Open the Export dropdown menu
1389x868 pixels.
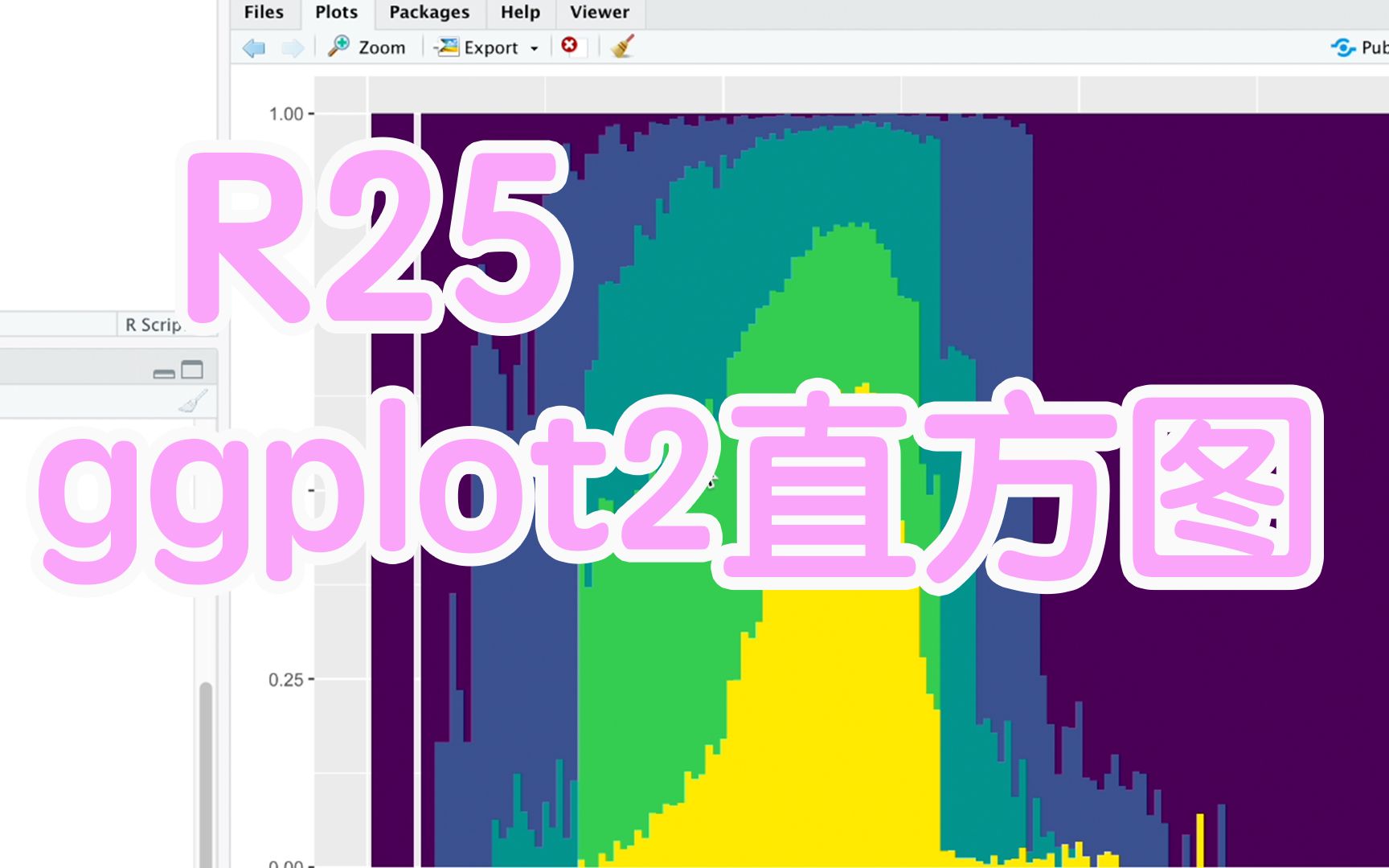tap(487, 47)
